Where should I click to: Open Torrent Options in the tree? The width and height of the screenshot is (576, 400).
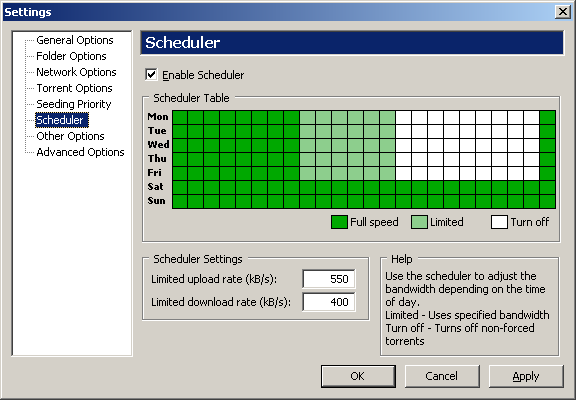pos(74,88)
